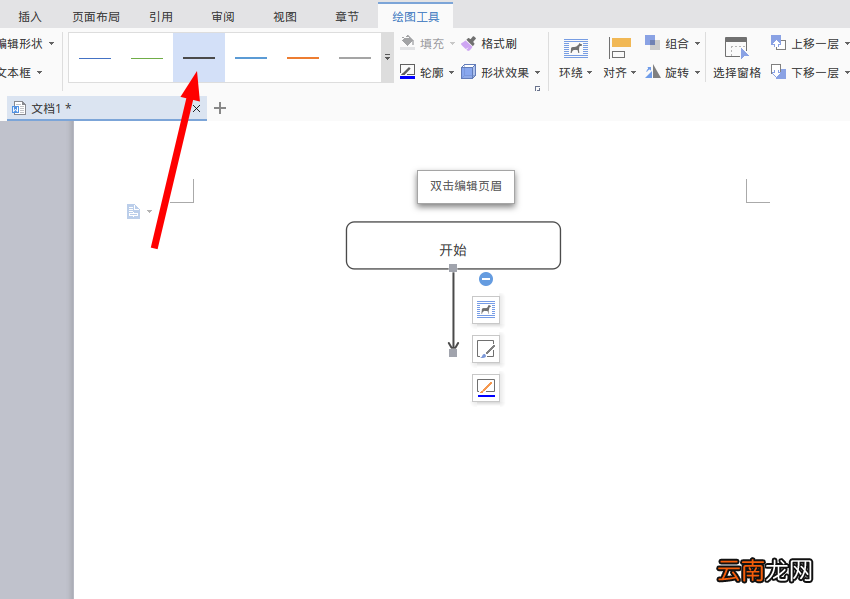850x599 pixels.
Task: Click the page margin document icon
Action: pos(133,211)
